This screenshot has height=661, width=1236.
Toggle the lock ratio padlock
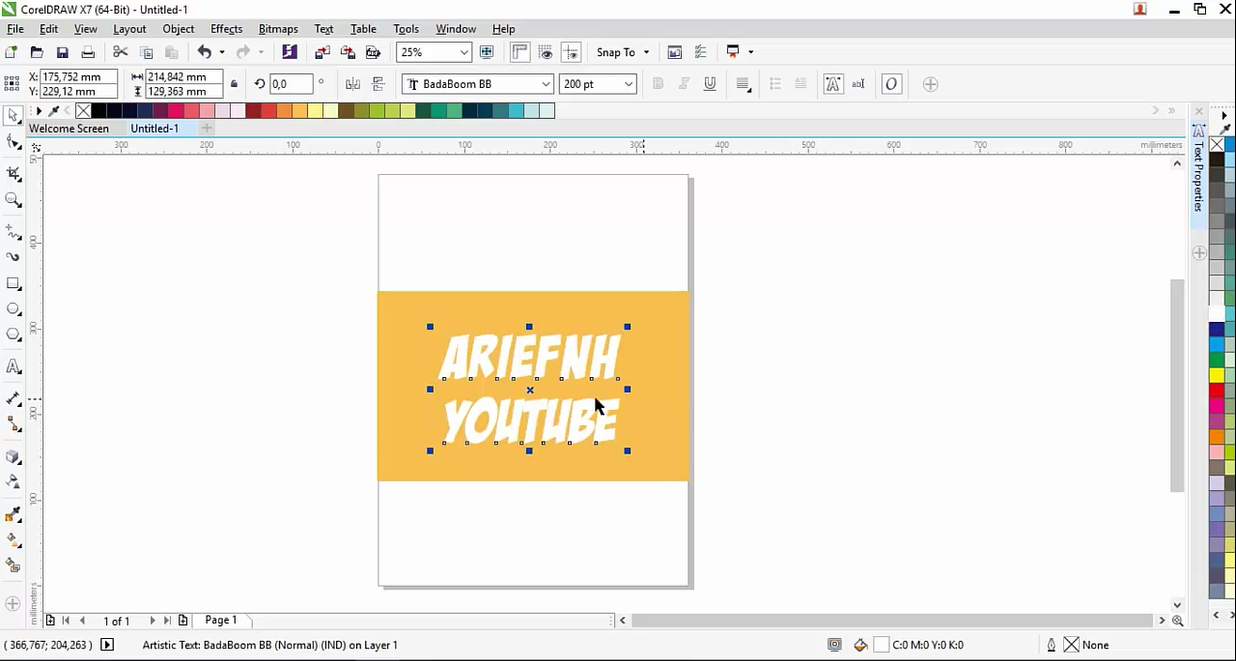click(x=234, y=84)
